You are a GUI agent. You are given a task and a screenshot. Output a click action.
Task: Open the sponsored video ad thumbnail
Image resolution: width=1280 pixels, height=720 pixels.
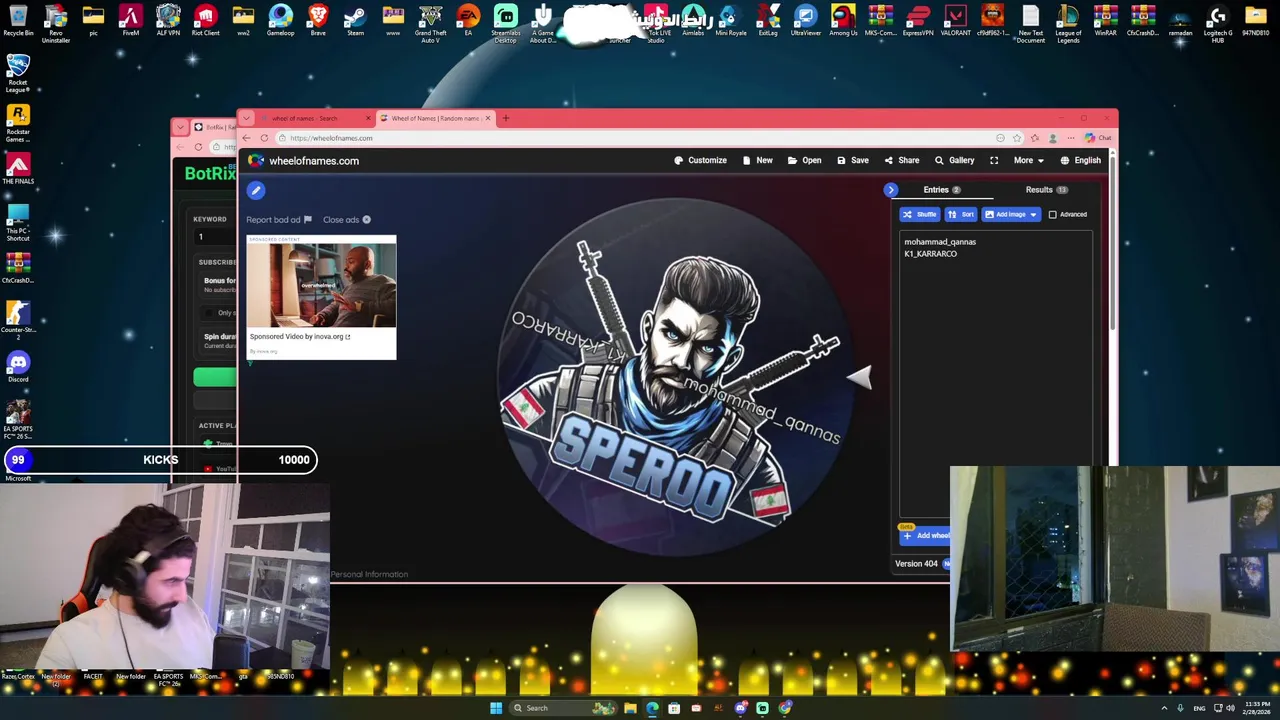(x=321, y=284)
